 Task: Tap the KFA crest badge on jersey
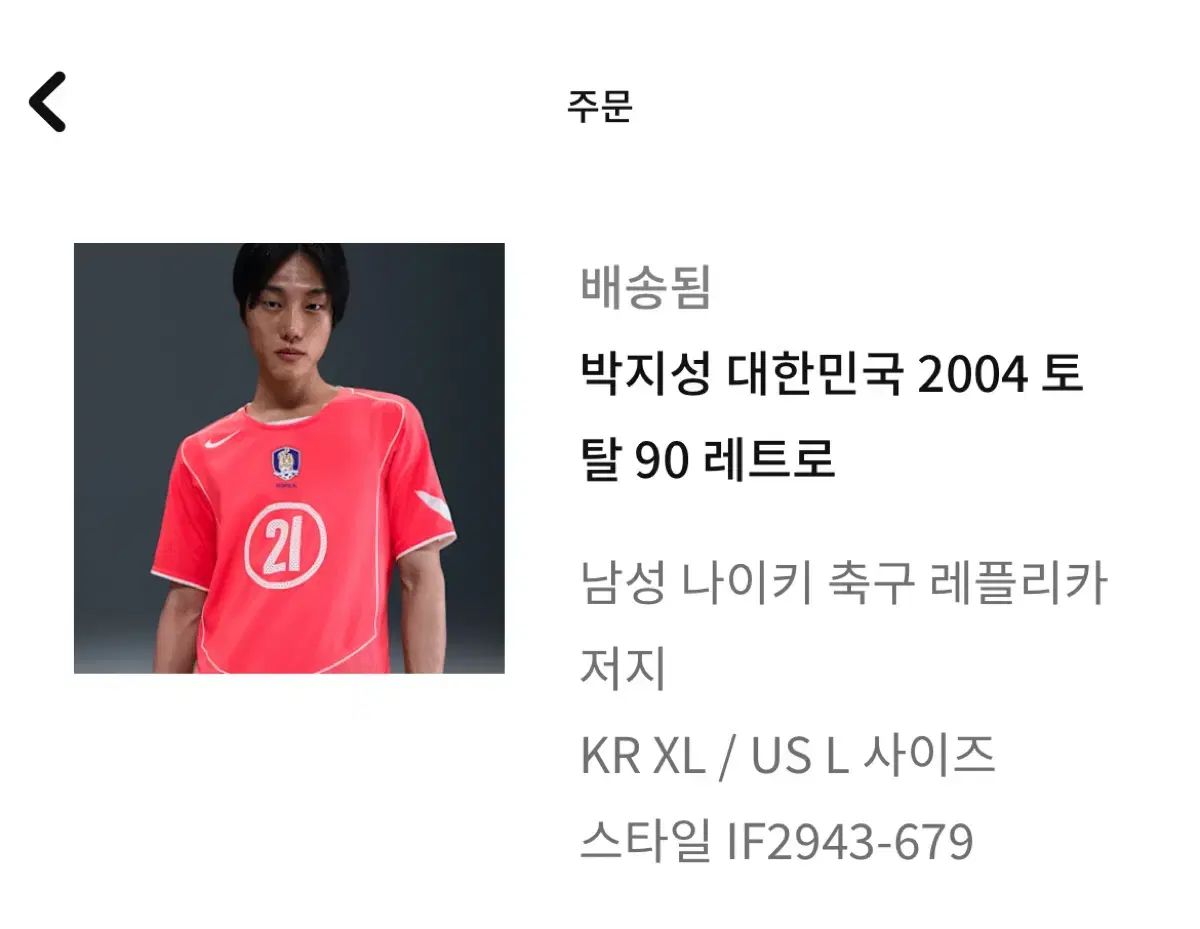coord(287,464)
